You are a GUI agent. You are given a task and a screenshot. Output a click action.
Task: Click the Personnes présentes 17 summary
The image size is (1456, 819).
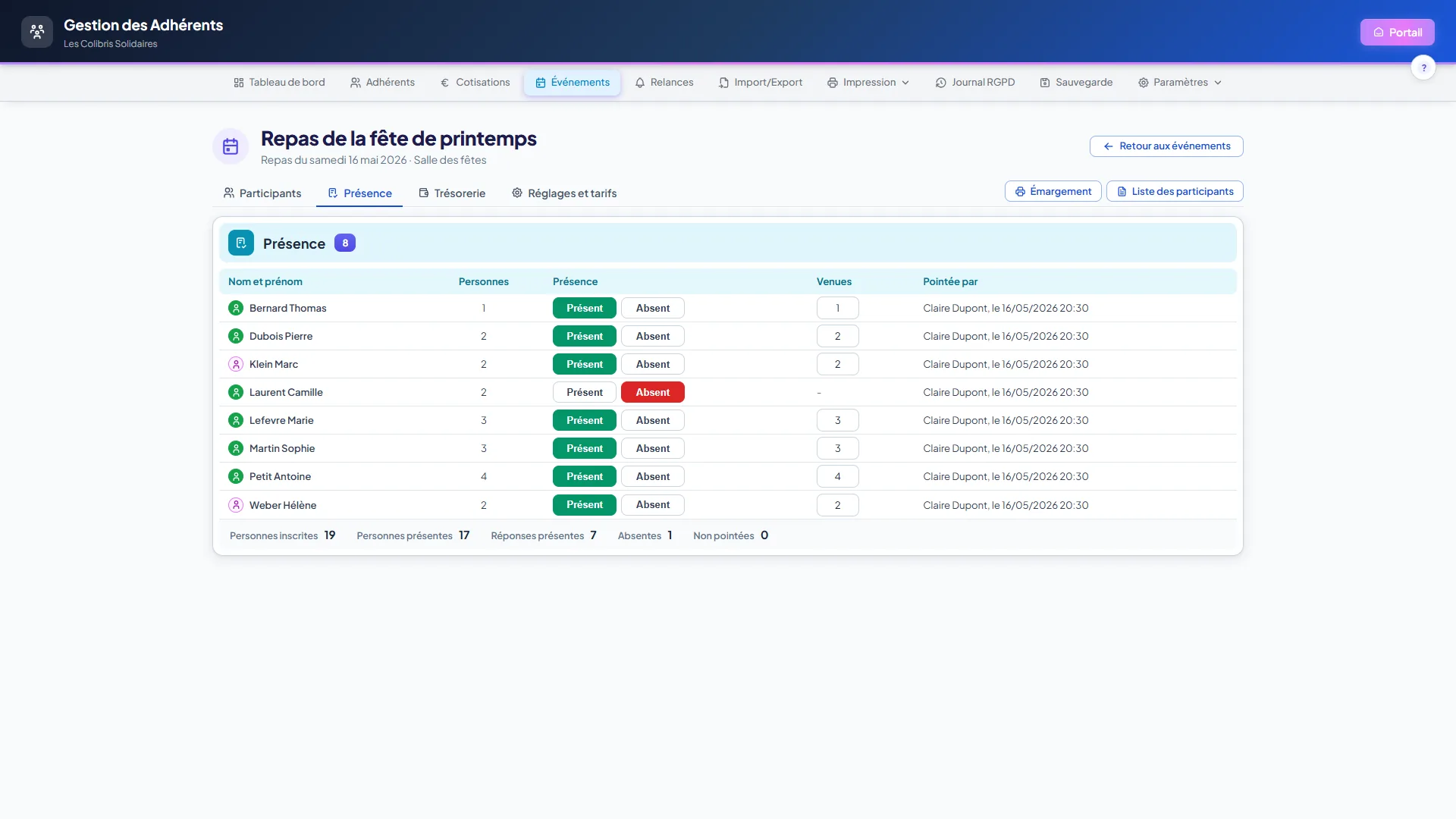point(413,535)
